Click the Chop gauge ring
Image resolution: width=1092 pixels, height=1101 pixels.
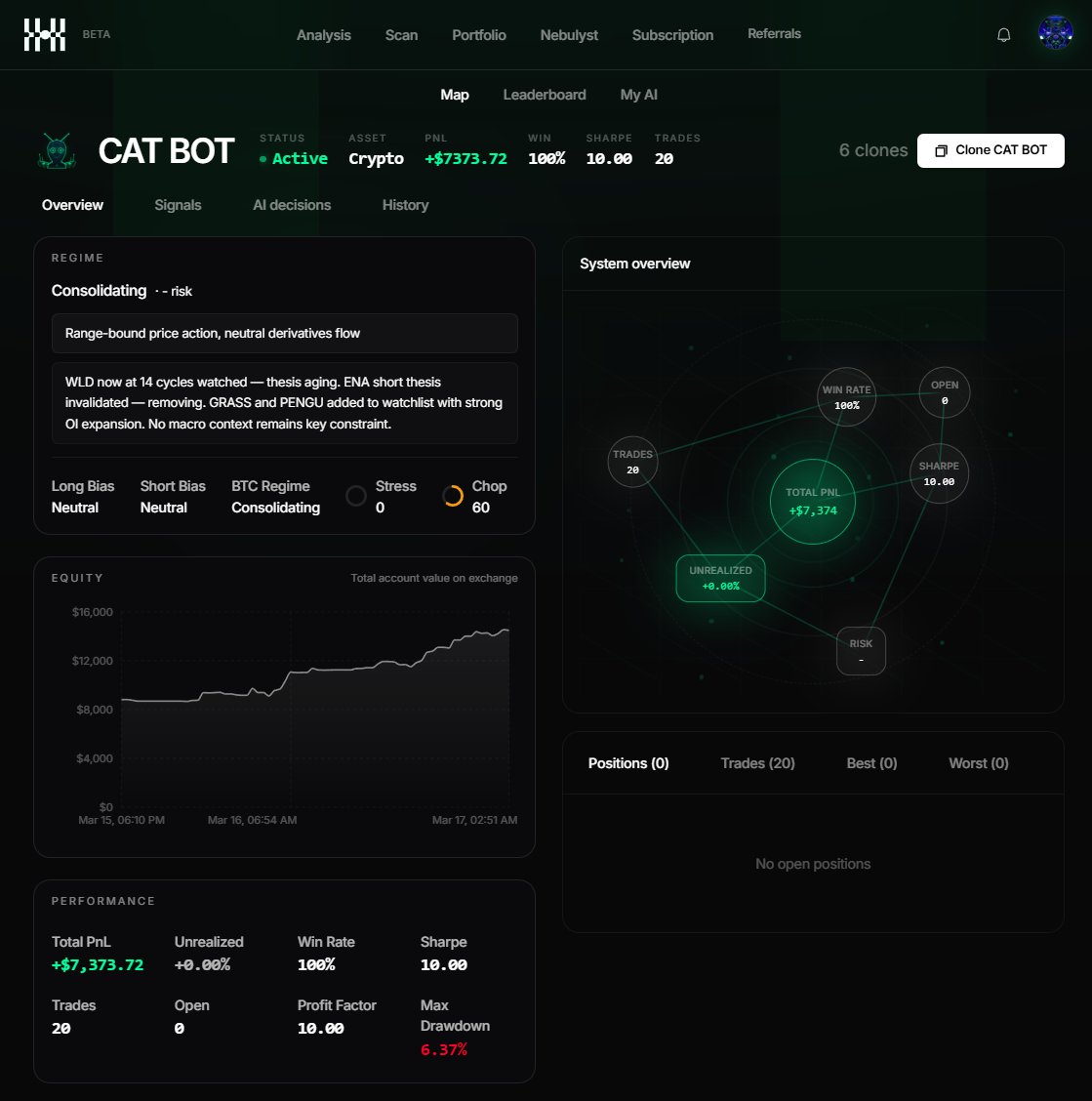pos(452,496)
